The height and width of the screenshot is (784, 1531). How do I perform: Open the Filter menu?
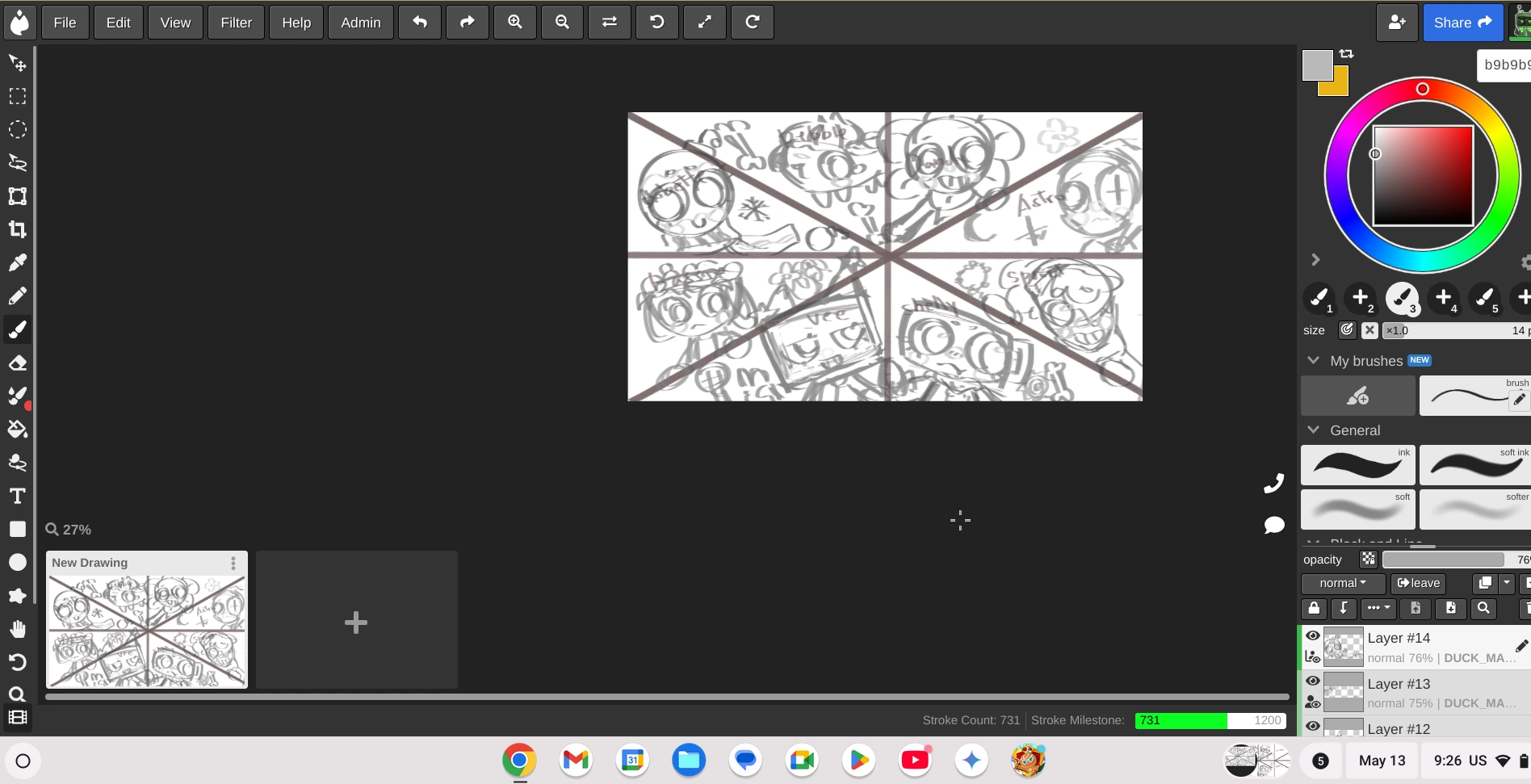(236, 22)
